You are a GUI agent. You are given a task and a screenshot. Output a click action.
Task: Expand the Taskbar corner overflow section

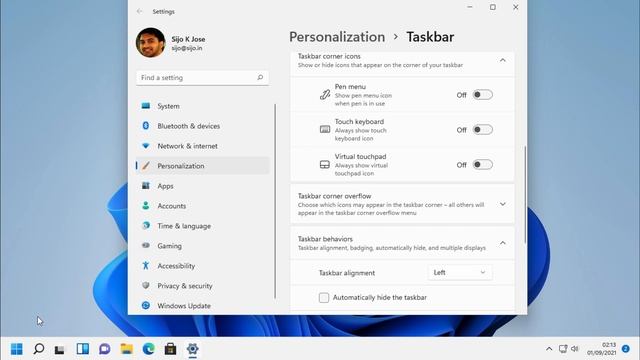coord(503,204)
